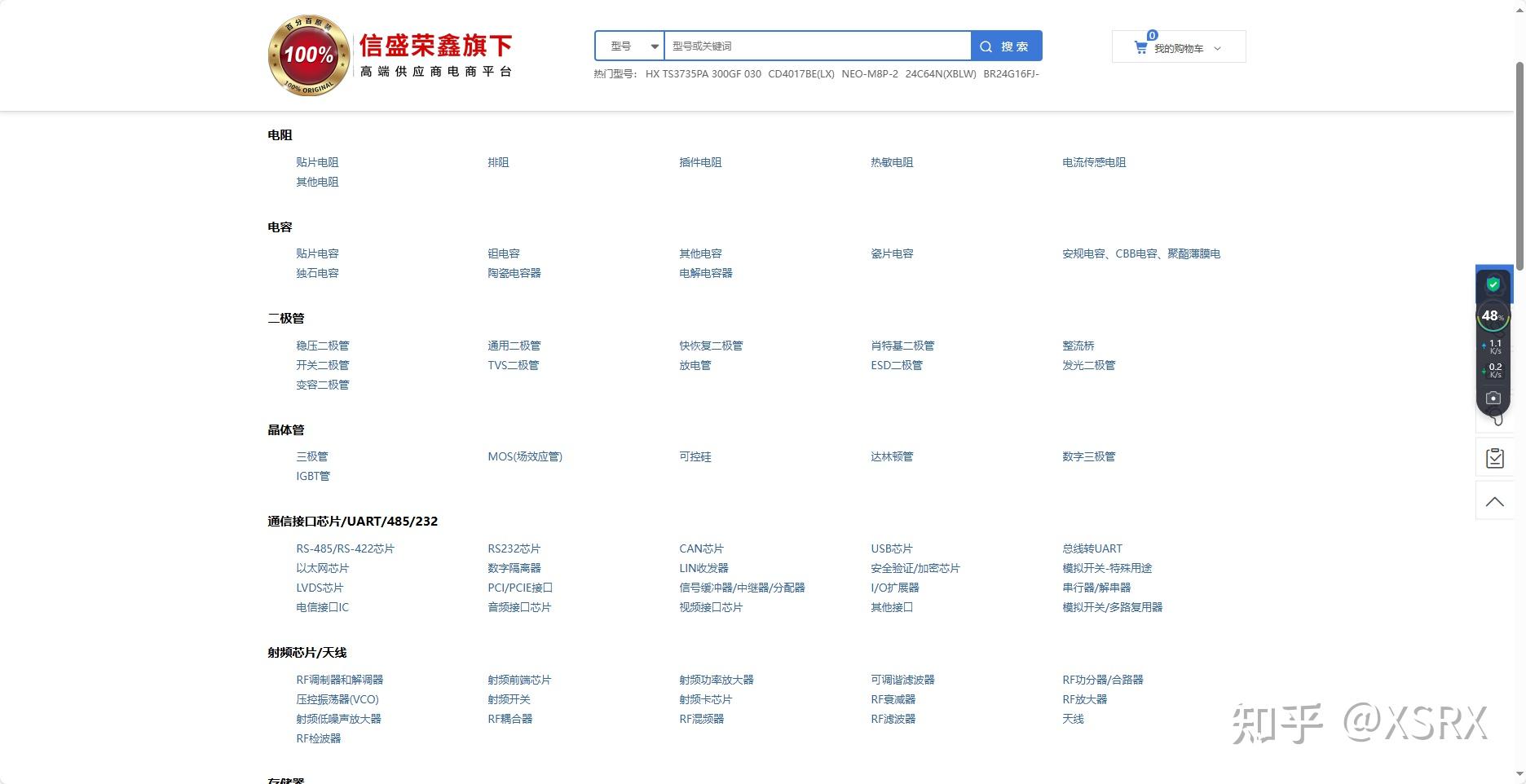Open the TVS二极管 category

pyautogui.click(x=514, y=365)
